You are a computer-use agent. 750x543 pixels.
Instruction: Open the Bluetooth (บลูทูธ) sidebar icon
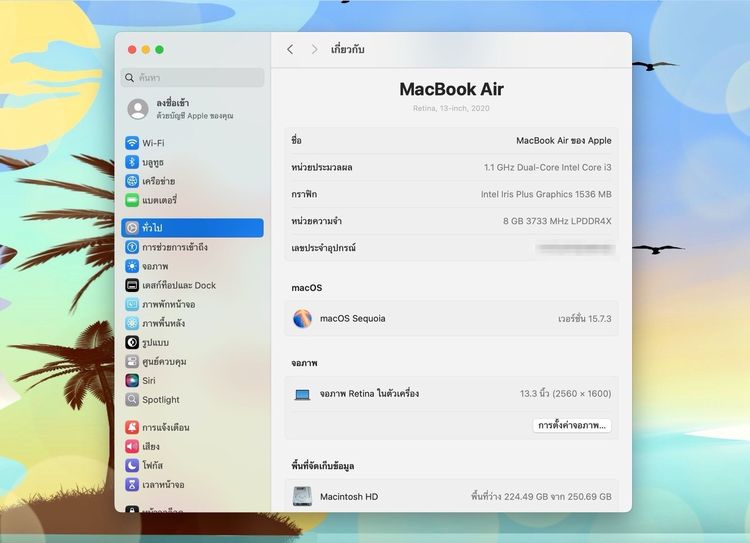click(132, 162)
